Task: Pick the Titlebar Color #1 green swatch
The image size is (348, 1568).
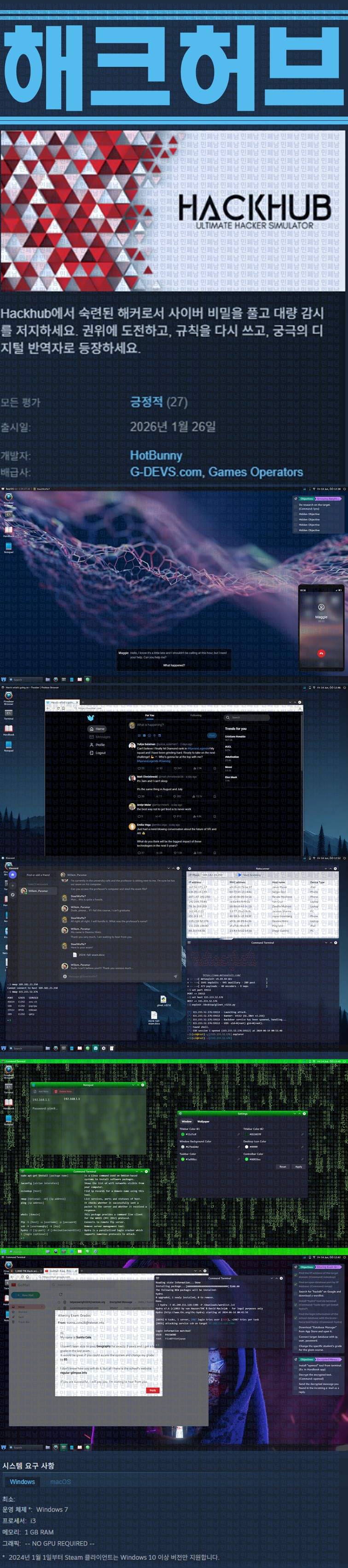Action: point(183,1135)
